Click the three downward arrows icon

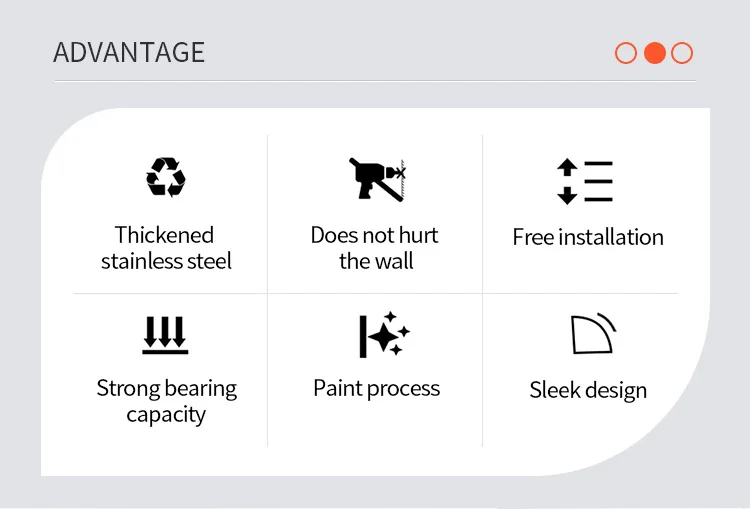[165, 335]
